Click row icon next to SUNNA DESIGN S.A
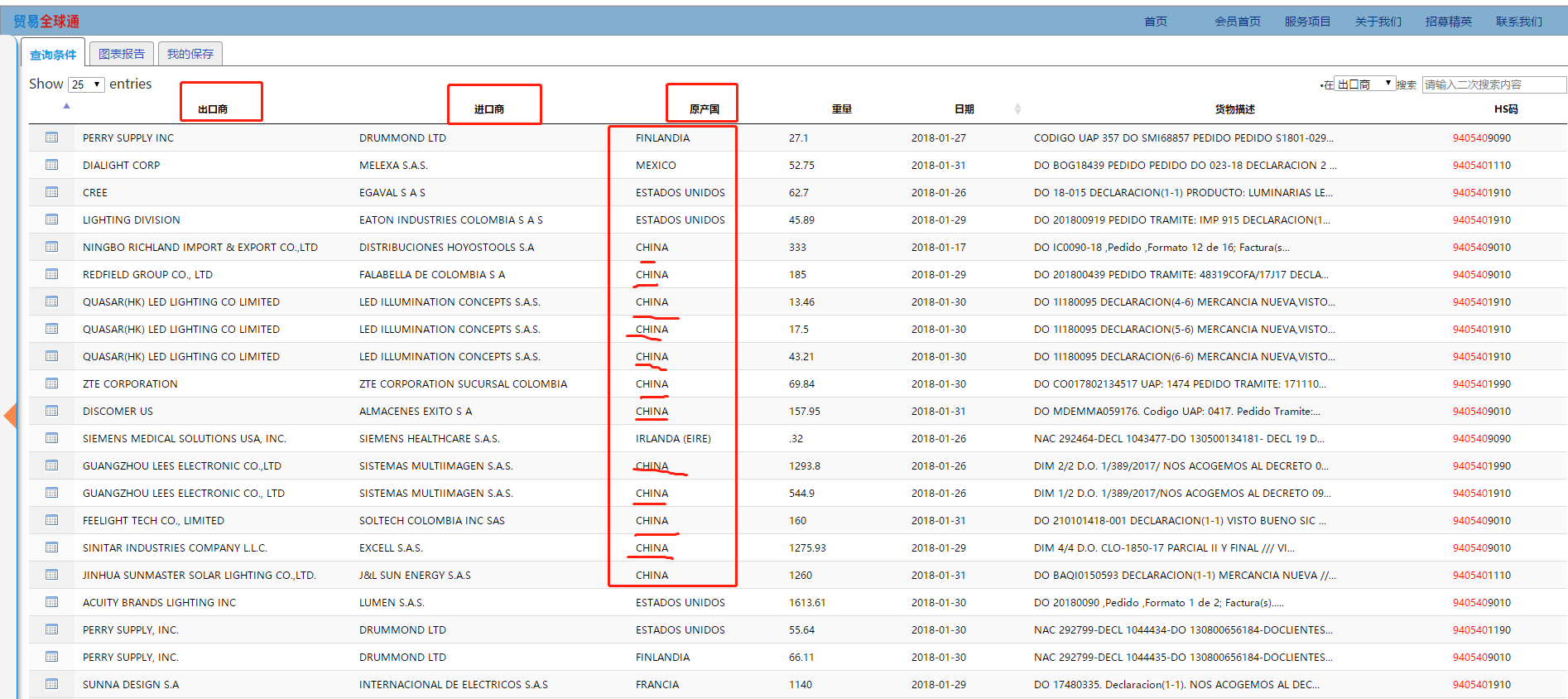 tap(51, 684)
